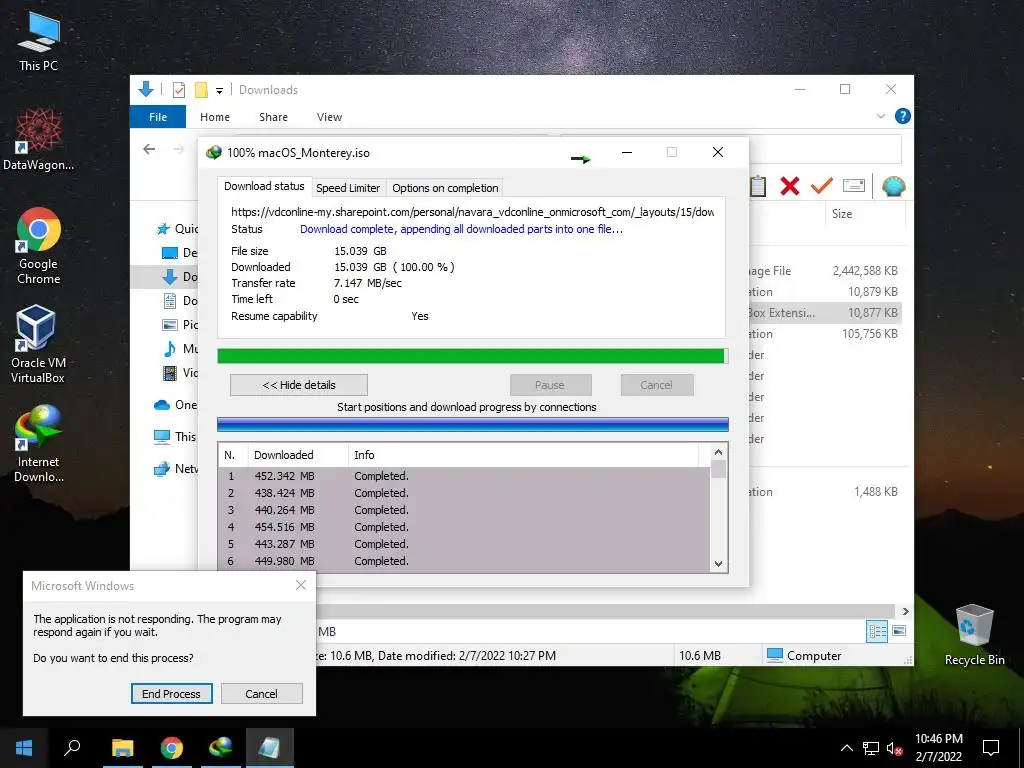Go back in Downloads Explorer window

click(x=149, y=149)
